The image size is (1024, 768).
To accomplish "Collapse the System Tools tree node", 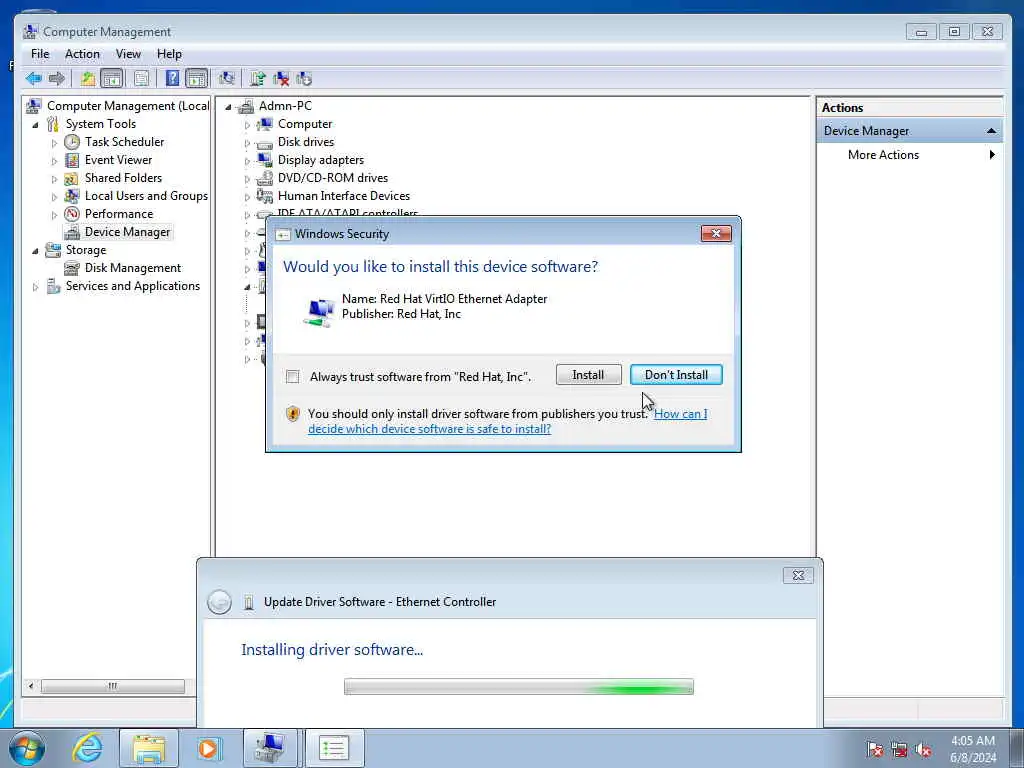I will click(x=35, y=125).
